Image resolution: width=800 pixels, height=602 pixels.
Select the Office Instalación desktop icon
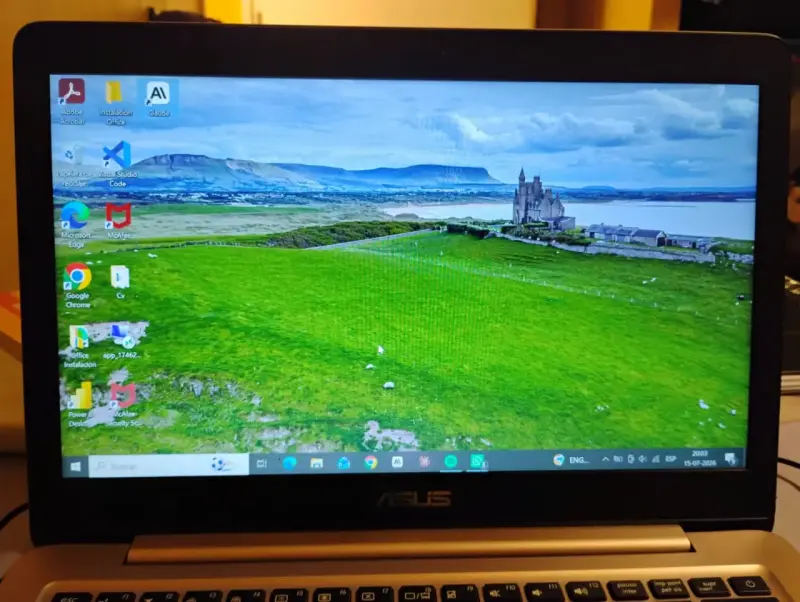click(80, 346)
